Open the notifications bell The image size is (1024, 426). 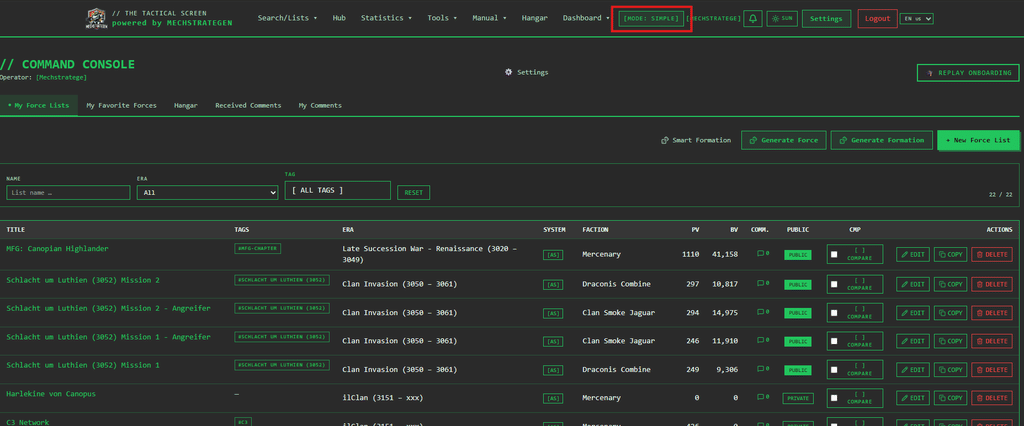[x=752, y=18]
